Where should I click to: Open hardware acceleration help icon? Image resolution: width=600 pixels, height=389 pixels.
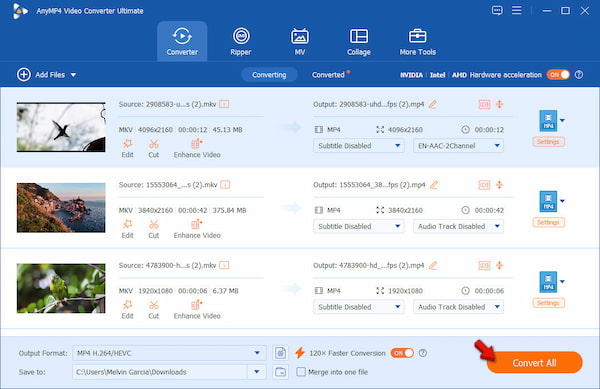point(579,75)
